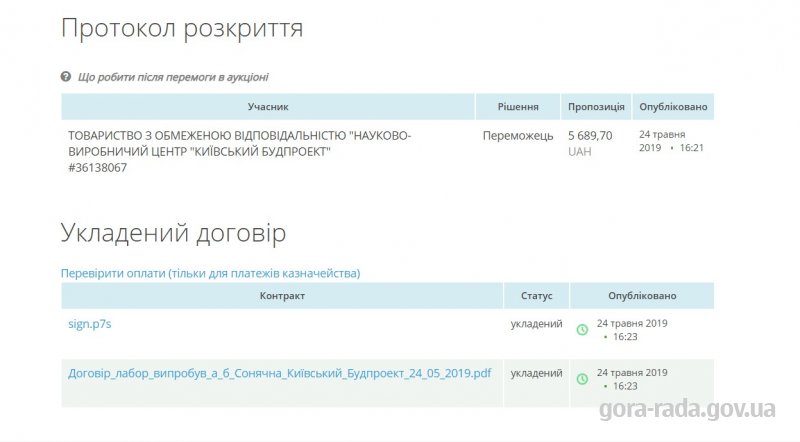
Task: Click the protocol publish date 24 травня 2019 16:21
Action: [x=671, y=141]
